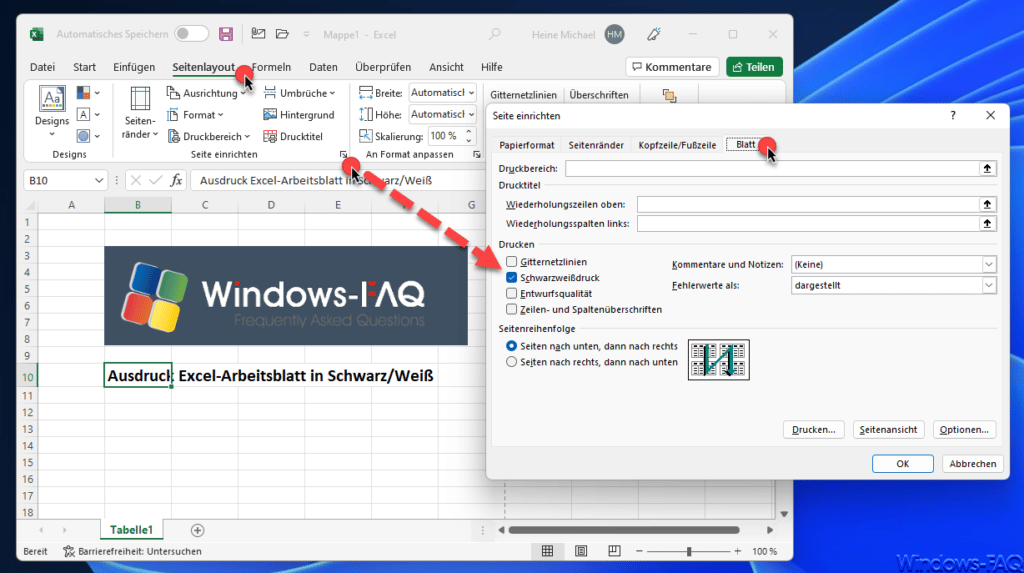
Task: Toggle Automatisches Speichern switch
Action: coord(191,34)
